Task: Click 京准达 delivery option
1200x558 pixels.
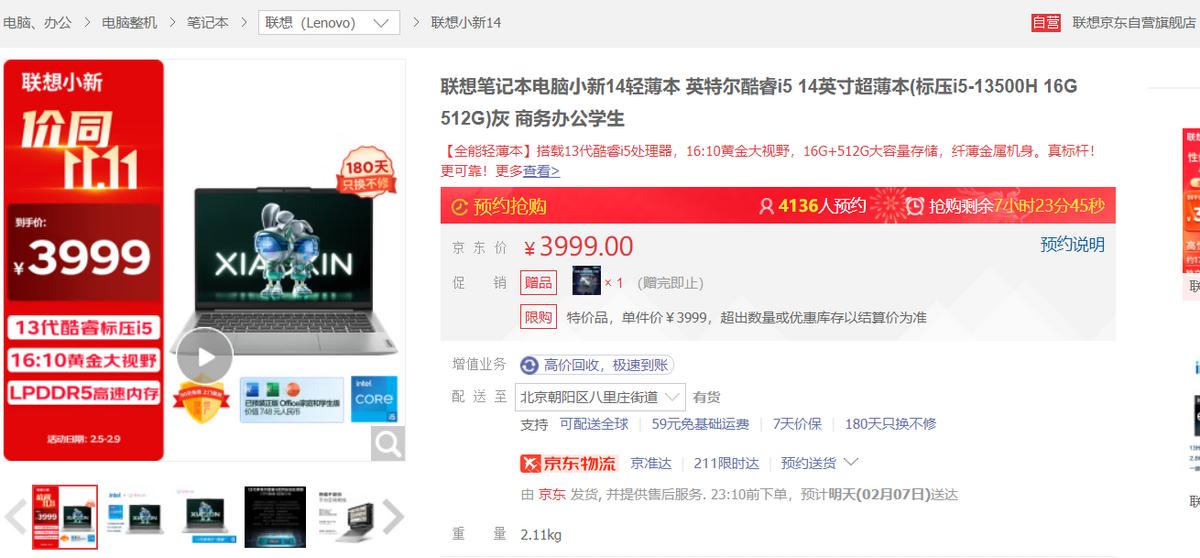Action: (650, 463)
